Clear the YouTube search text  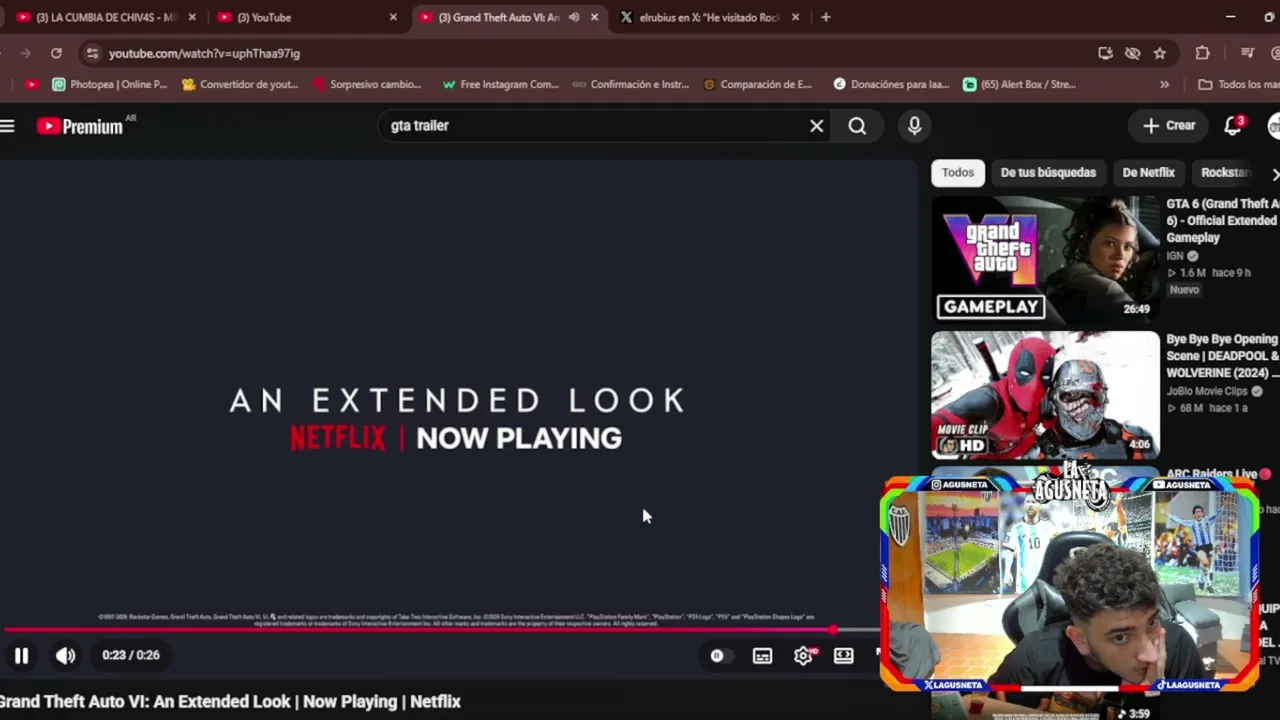tap(817, 126)
